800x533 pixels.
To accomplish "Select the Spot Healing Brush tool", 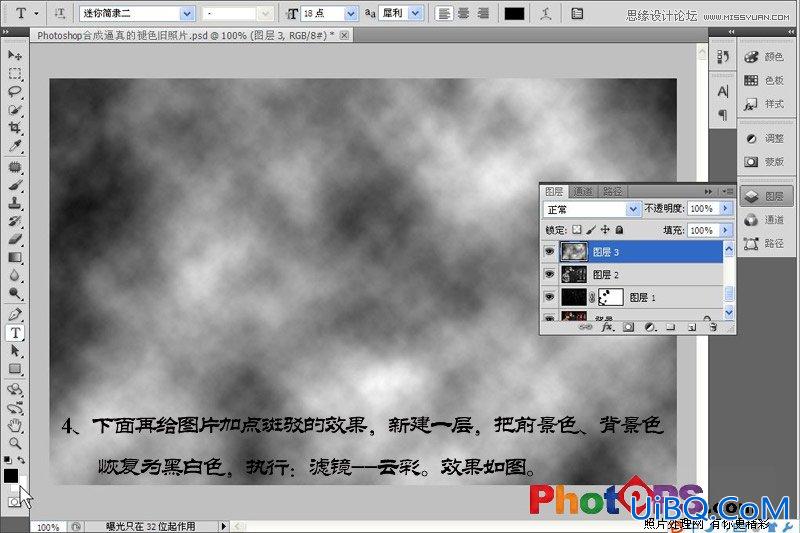I will [15, 167].
